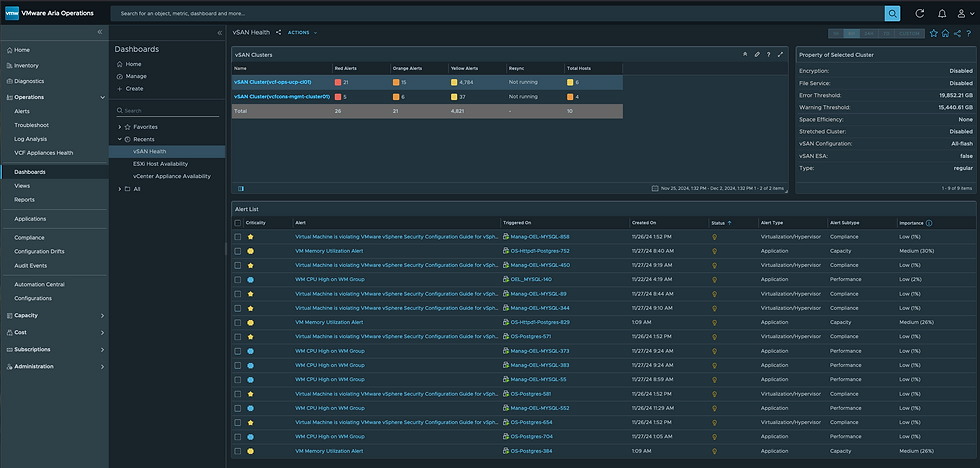Share the vSAN Health dashboard via title icon

click(x=279, y=32)
